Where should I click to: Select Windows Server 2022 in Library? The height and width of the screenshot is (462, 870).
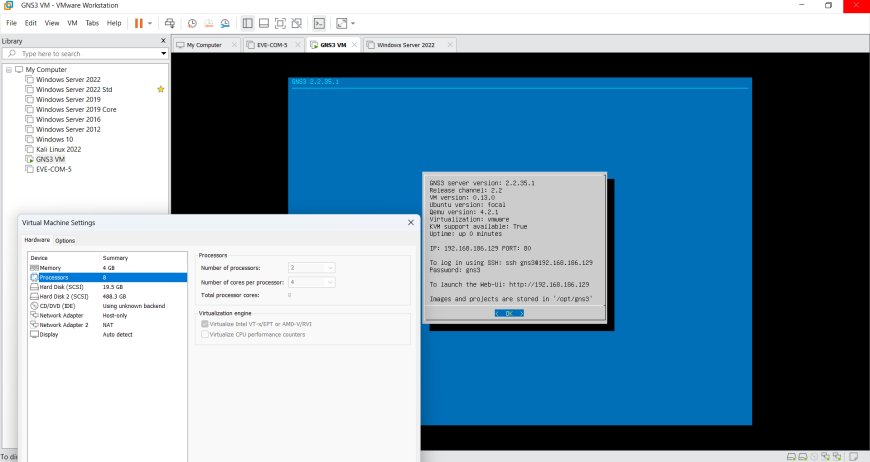pos(68,80)
